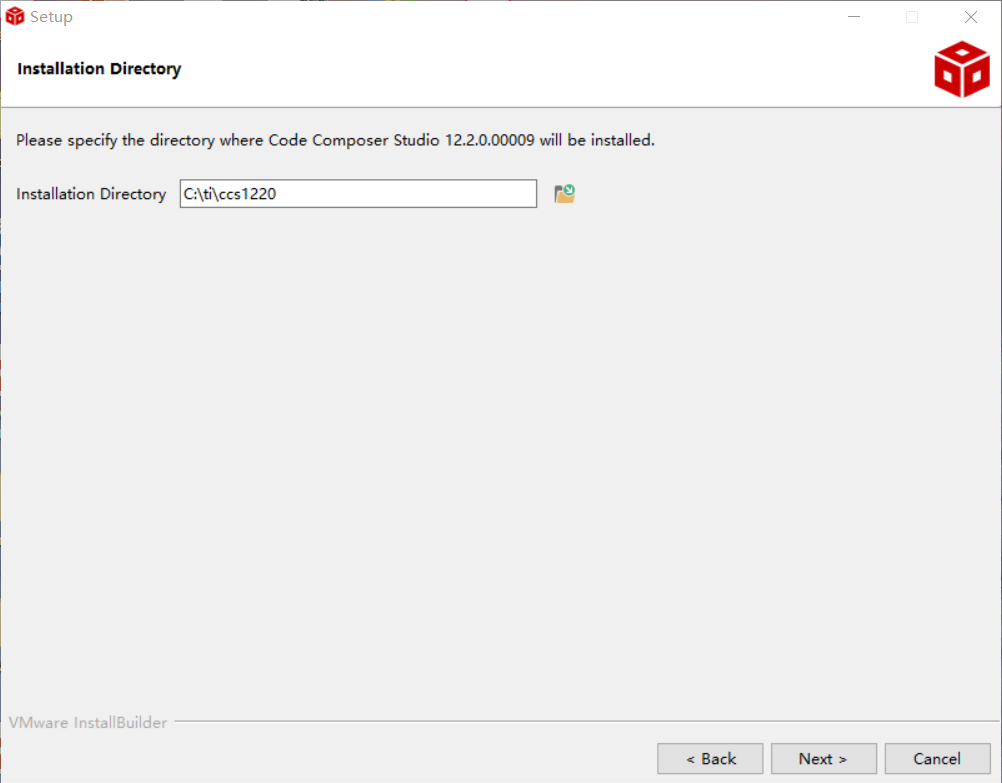Viewport: 1002px width, 783px height.
Task: Cancel the Code Composer Studio installation
Action: point(937,759)
